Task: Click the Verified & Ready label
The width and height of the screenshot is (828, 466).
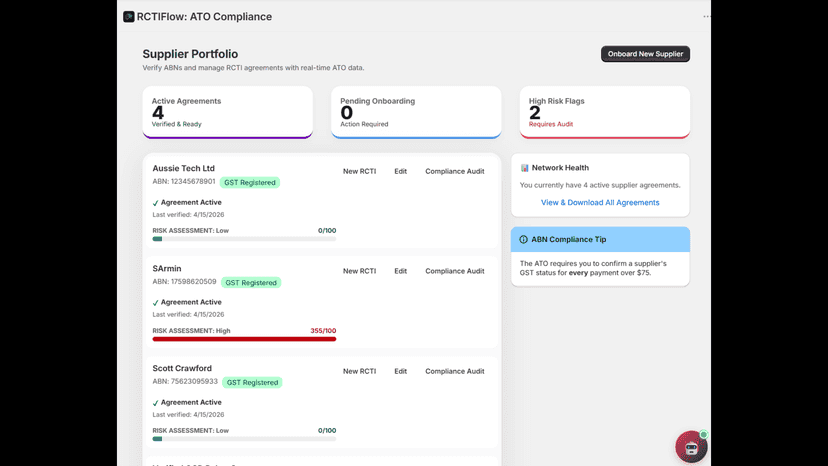Action: (x=176, y=124)
